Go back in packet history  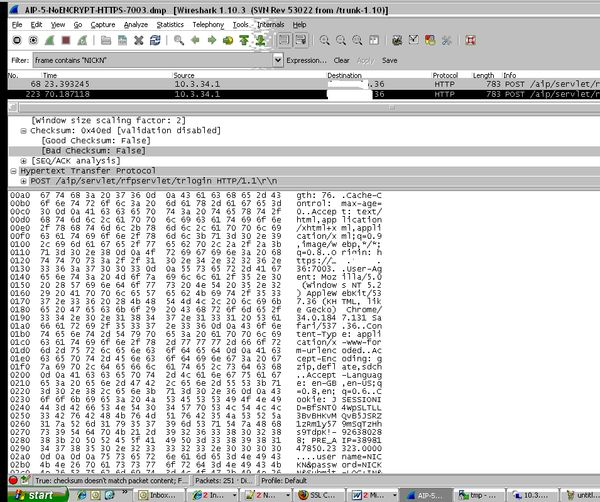pos(195,40)
